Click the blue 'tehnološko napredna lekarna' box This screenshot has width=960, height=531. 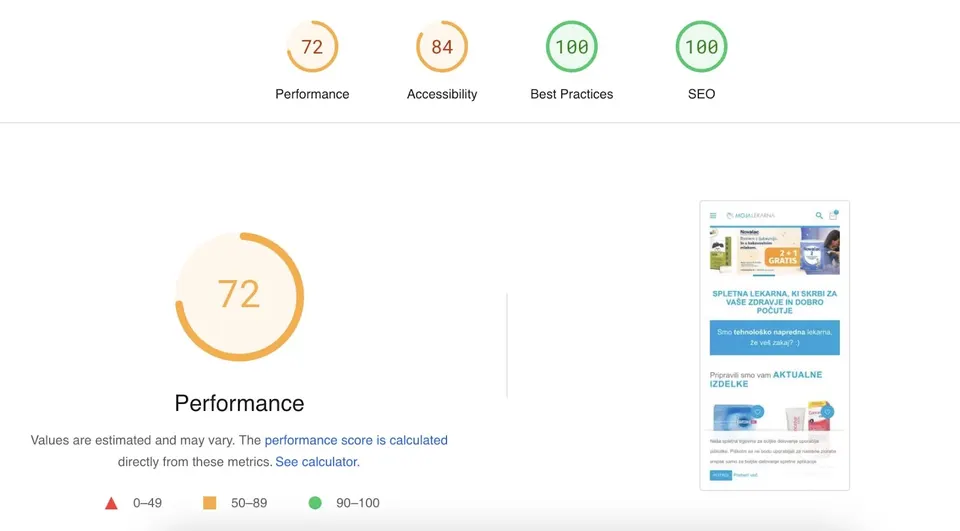[x=774, y=337]
